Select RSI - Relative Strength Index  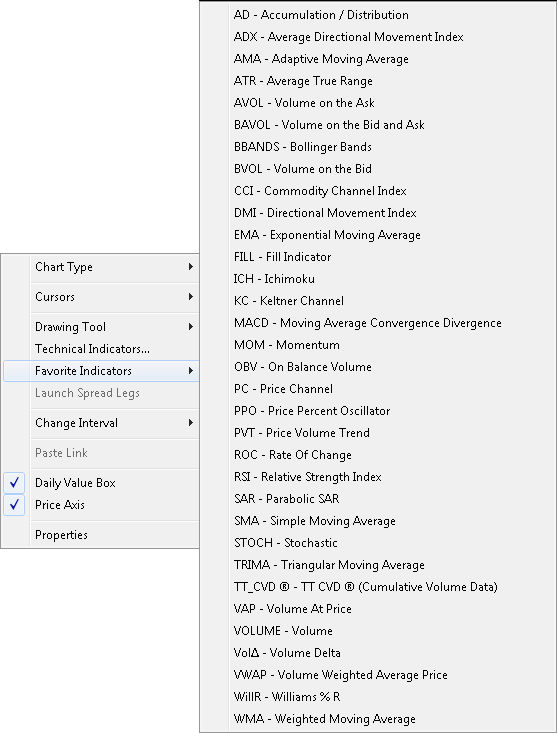pos(378,477)
